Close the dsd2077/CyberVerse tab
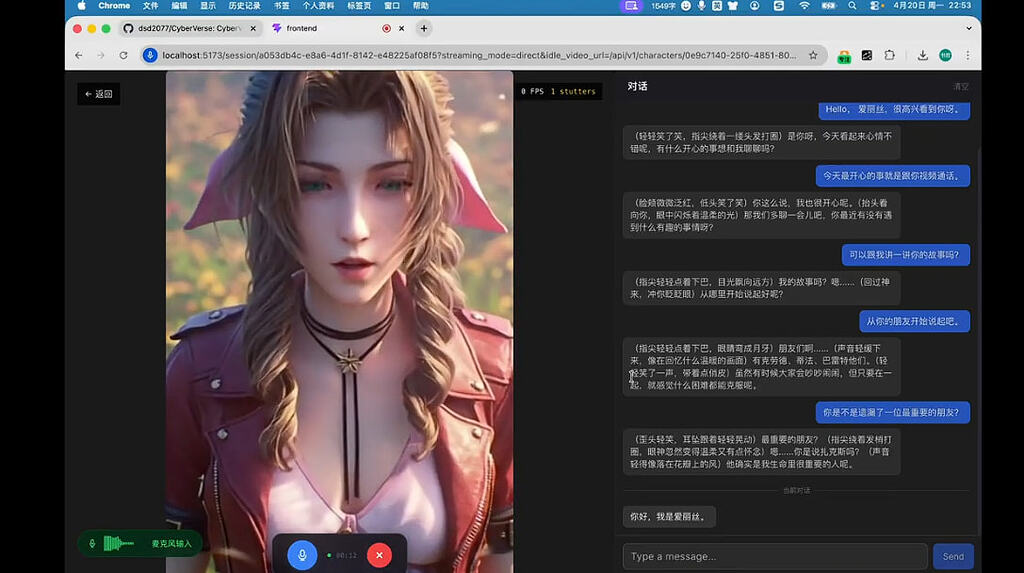Screen dimensions: 1024x573 (253, 28)
